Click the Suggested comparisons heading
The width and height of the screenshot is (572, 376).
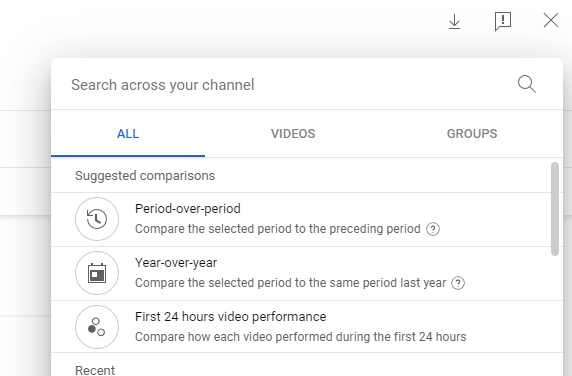pyautogui.click(x=145, y=176)
